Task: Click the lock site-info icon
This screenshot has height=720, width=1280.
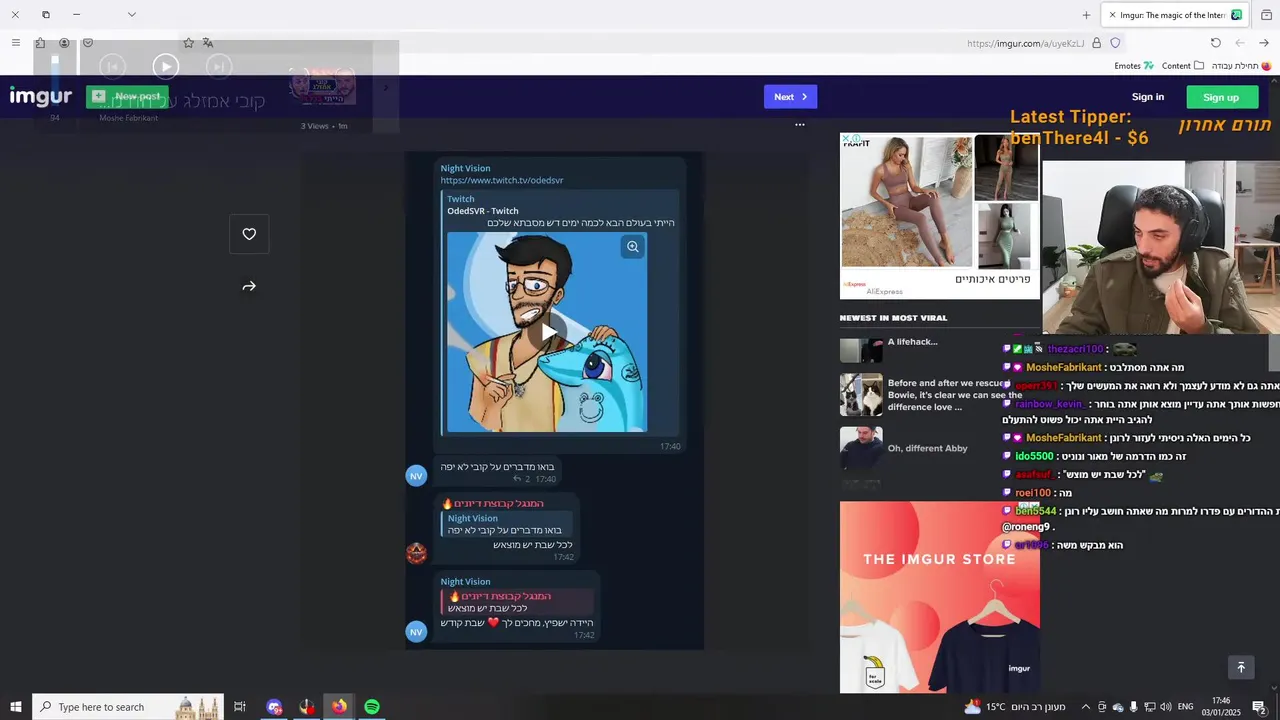Action: [x=1097, y=43]
